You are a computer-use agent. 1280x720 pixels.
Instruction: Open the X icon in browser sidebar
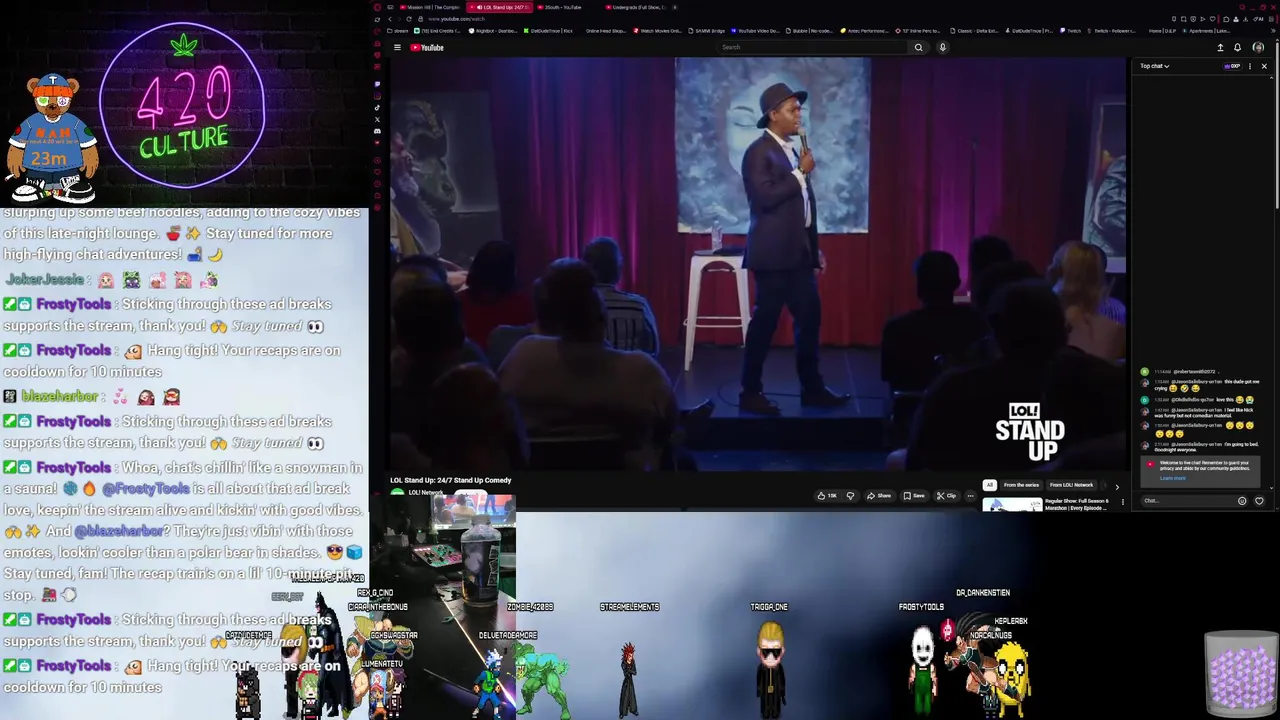[x=377, y=119]
